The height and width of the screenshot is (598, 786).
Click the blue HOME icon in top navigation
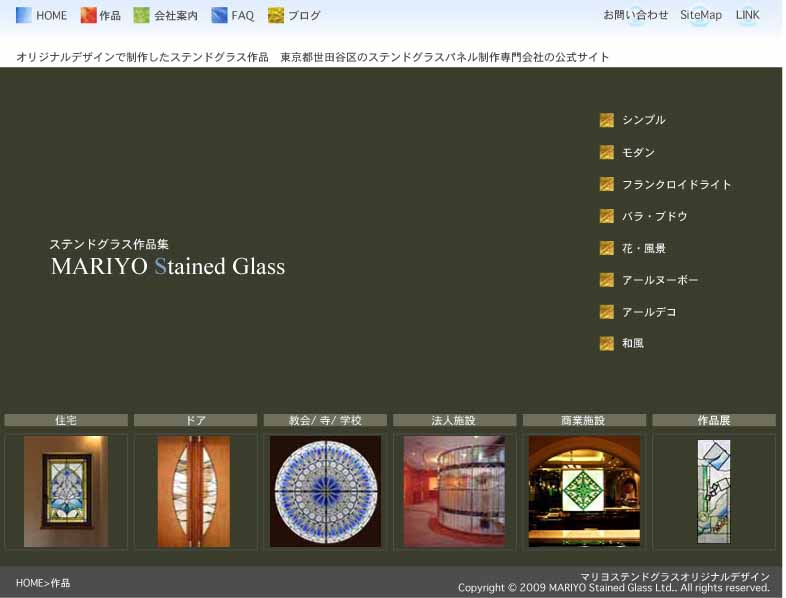(24, 15)
